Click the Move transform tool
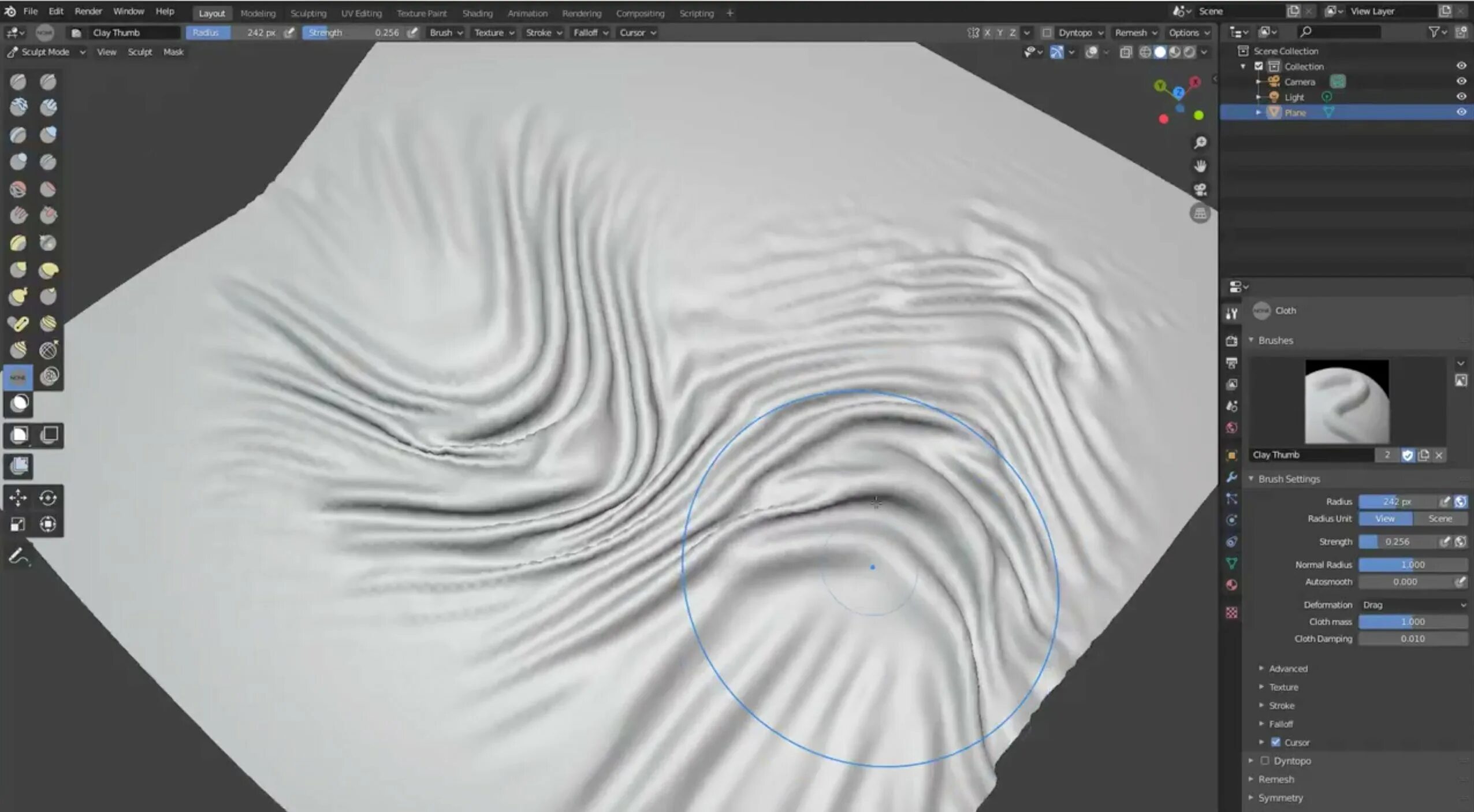Viewport: 1474px width, 812px height. pyautogui.click(x=17, y=497)
